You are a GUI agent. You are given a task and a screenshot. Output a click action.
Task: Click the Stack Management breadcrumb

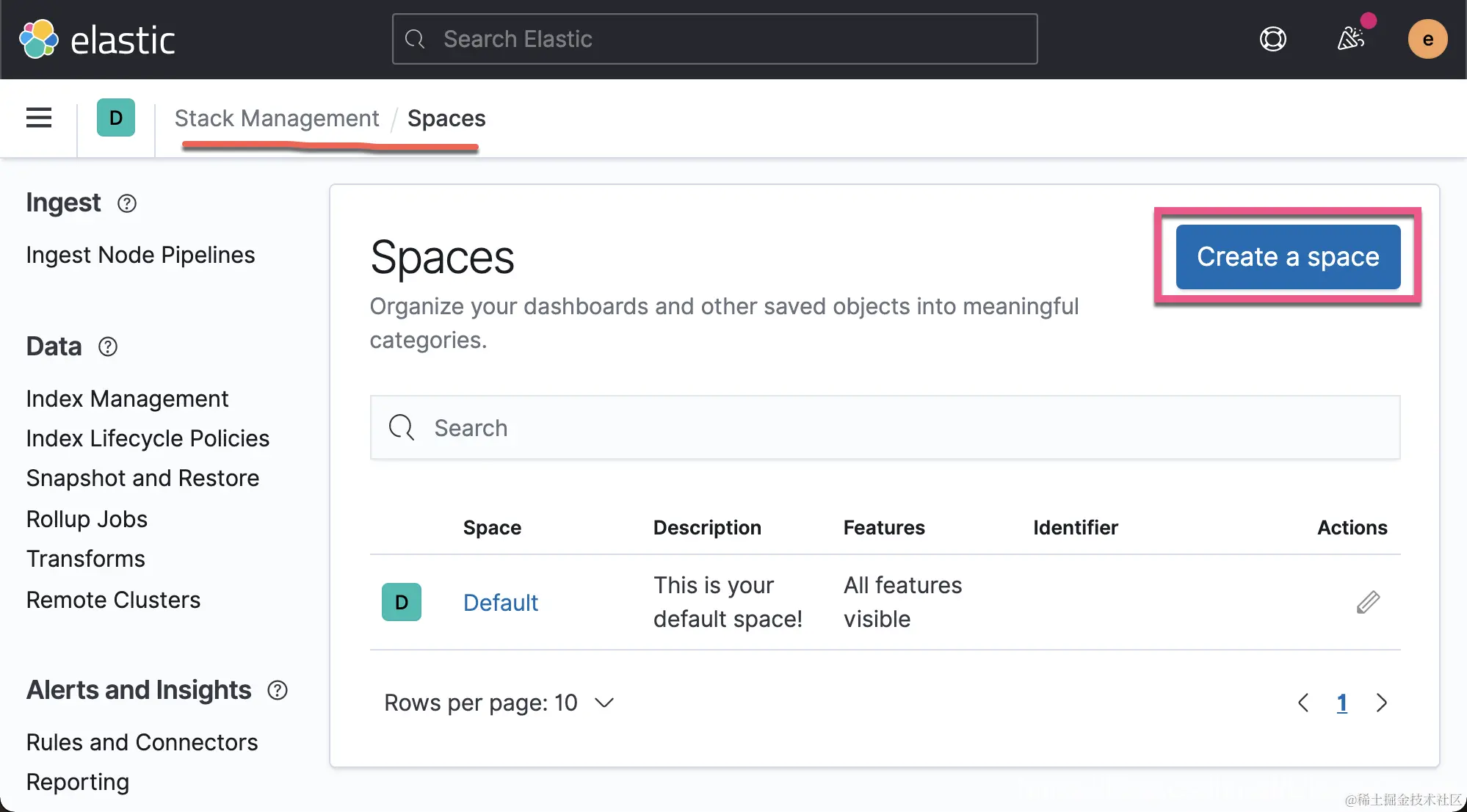277,118
